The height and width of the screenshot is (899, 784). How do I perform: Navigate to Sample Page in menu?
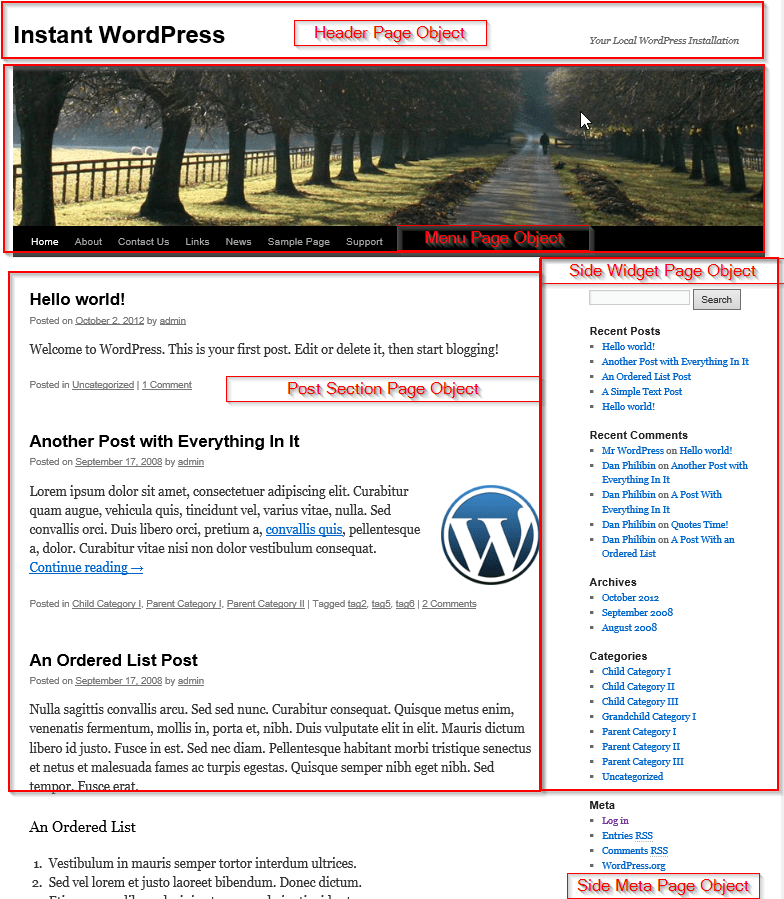click(299, 242)
